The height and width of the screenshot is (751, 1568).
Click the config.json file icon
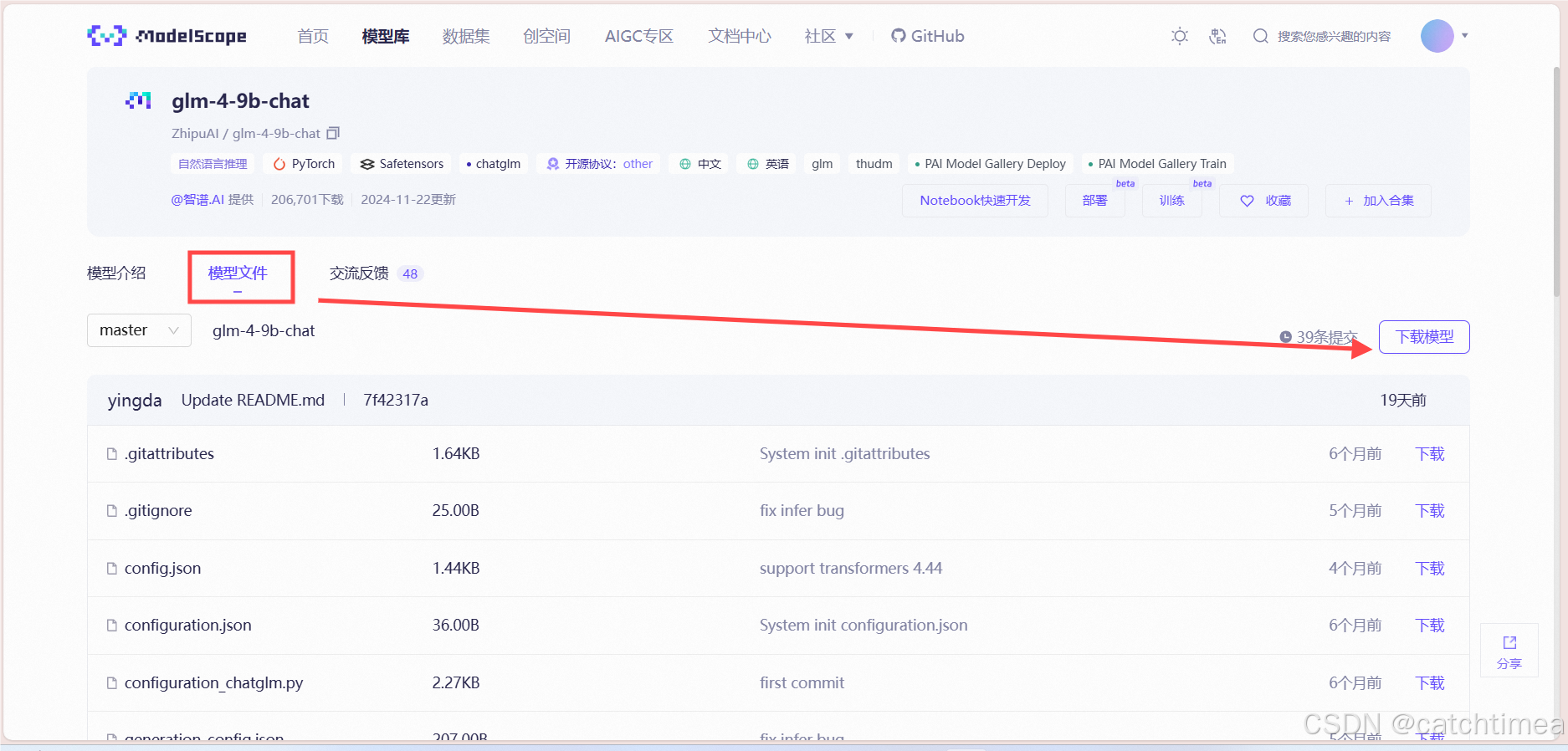pos(112,568)
